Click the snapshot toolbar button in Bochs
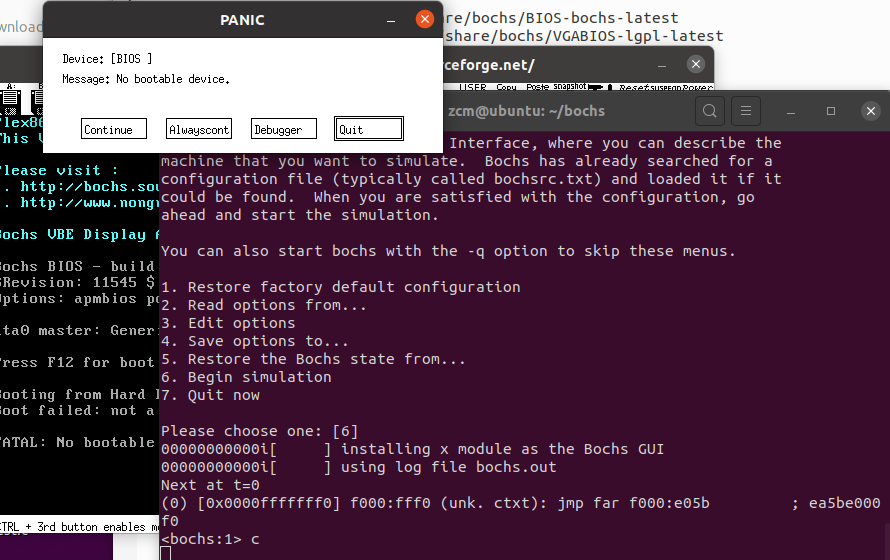The height and width of the screenshot is (560, 890). point(570,86)
